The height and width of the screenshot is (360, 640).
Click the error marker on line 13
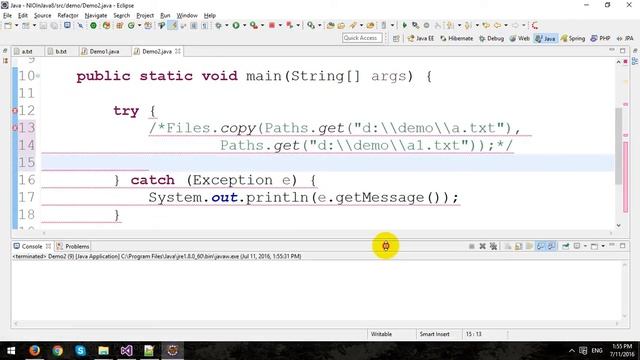15,128
